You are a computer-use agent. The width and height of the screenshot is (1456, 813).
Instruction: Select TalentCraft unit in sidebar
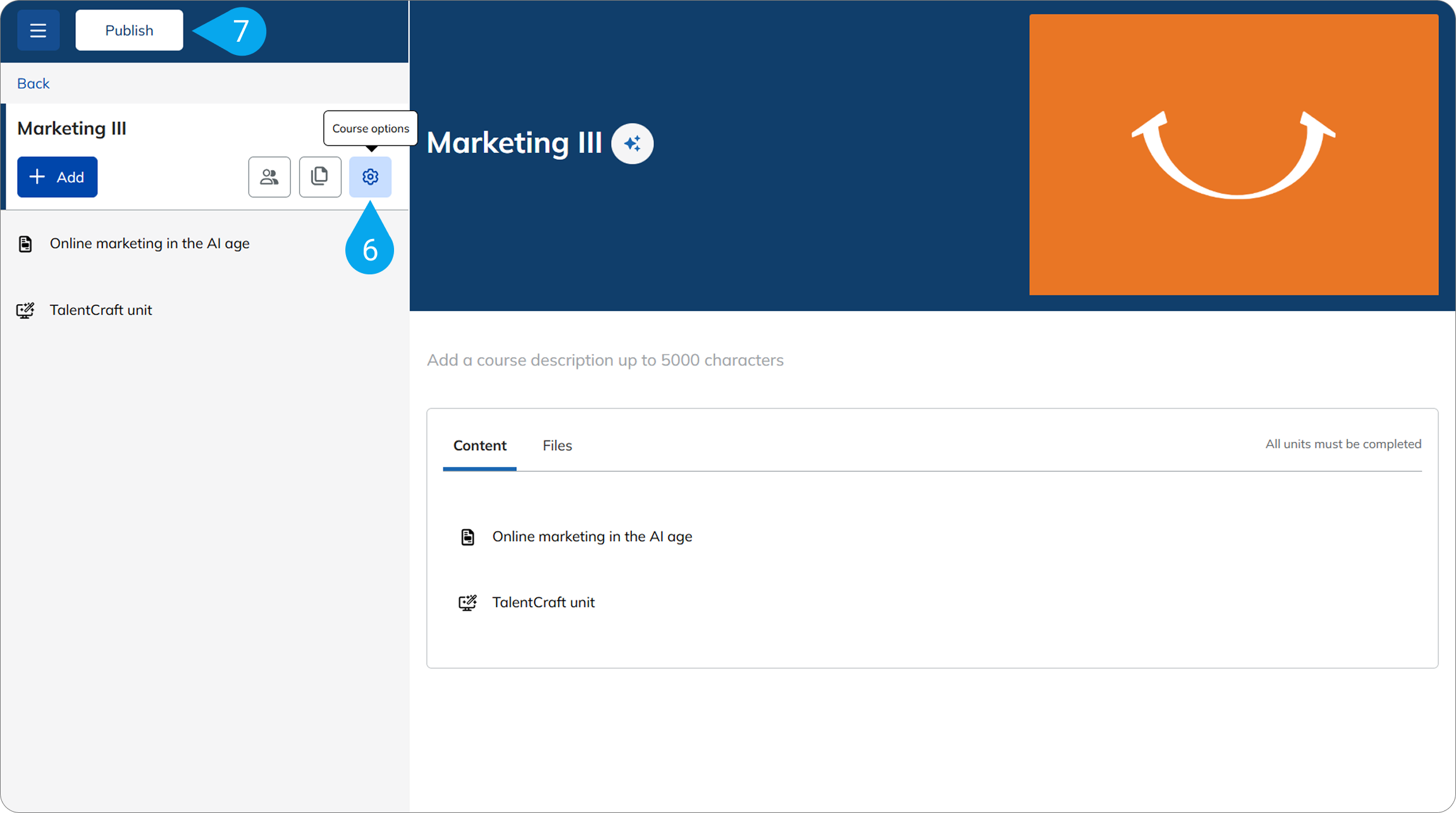(x=101, y=310)
